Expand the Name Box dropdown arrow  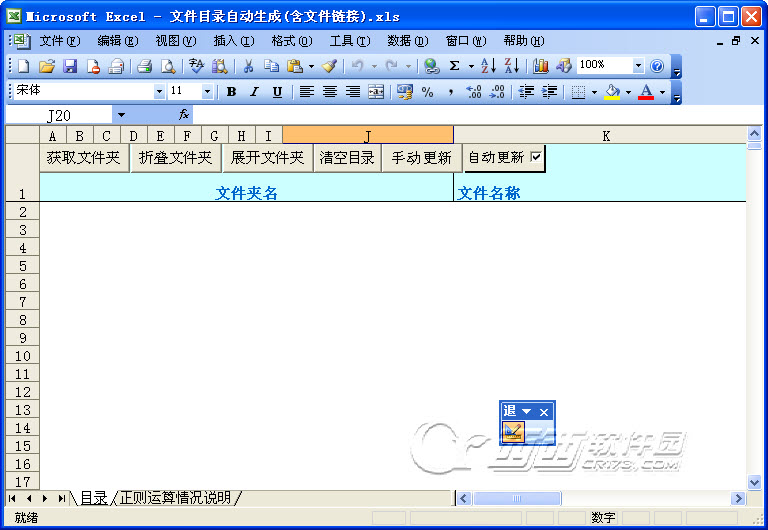pyautogui.click(x=121, y=116)
